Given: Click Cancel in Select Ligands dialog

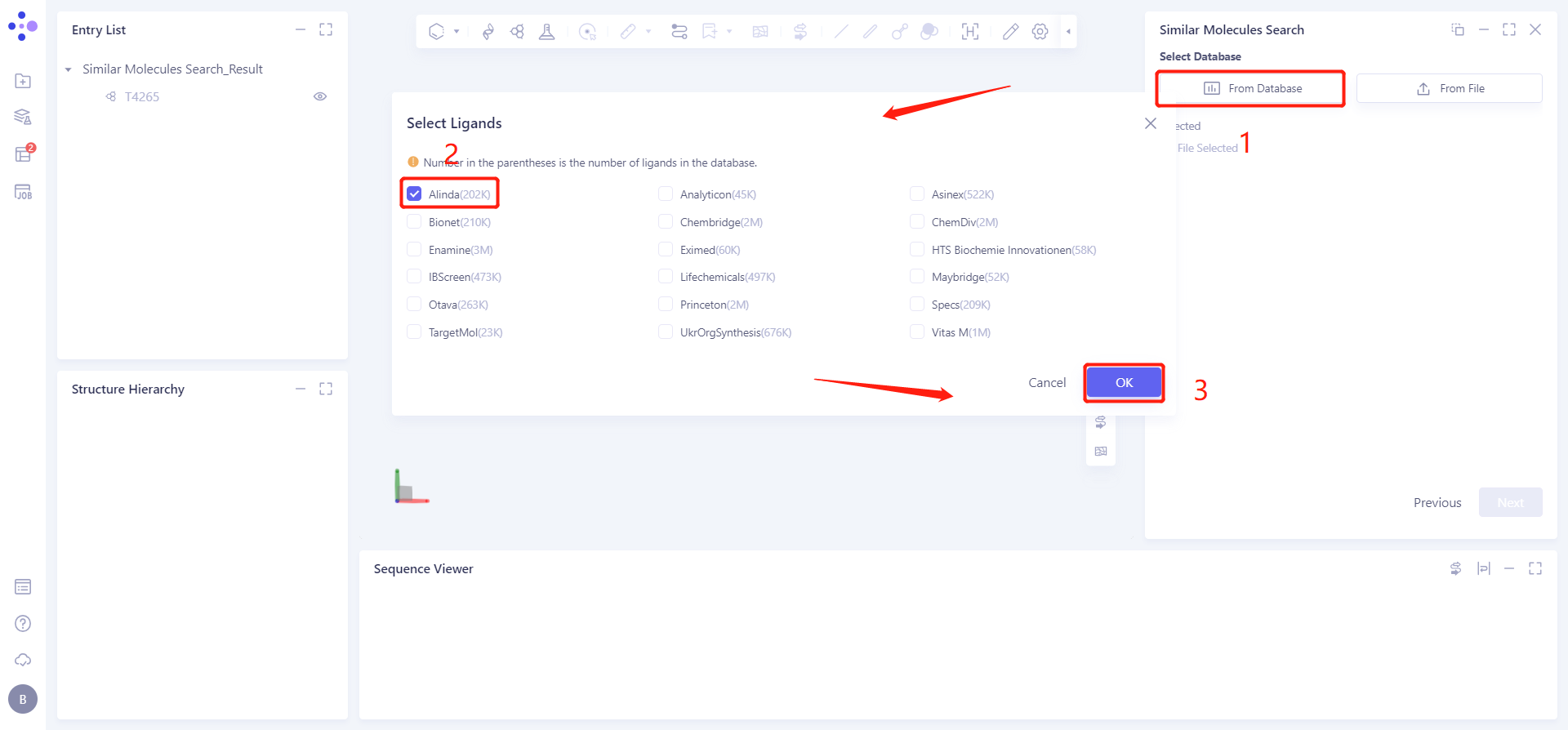Looking at the screenshot, I should pyautogui.click(x=1047, y=383).
